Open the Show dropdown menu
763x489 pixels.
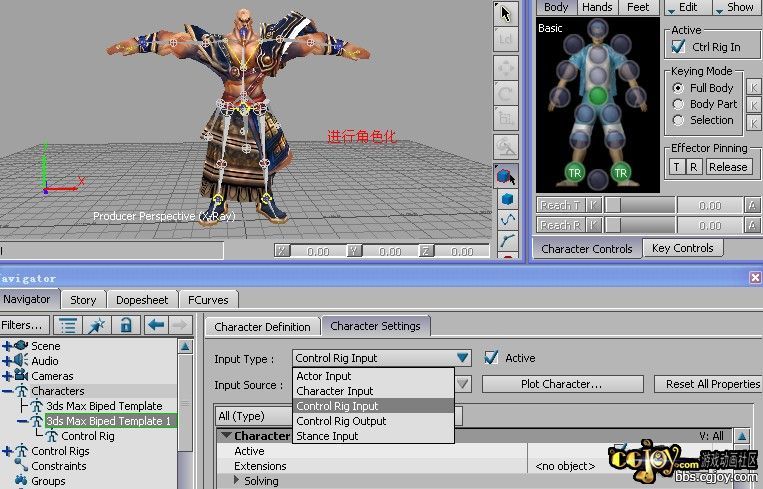click(735, 7)
